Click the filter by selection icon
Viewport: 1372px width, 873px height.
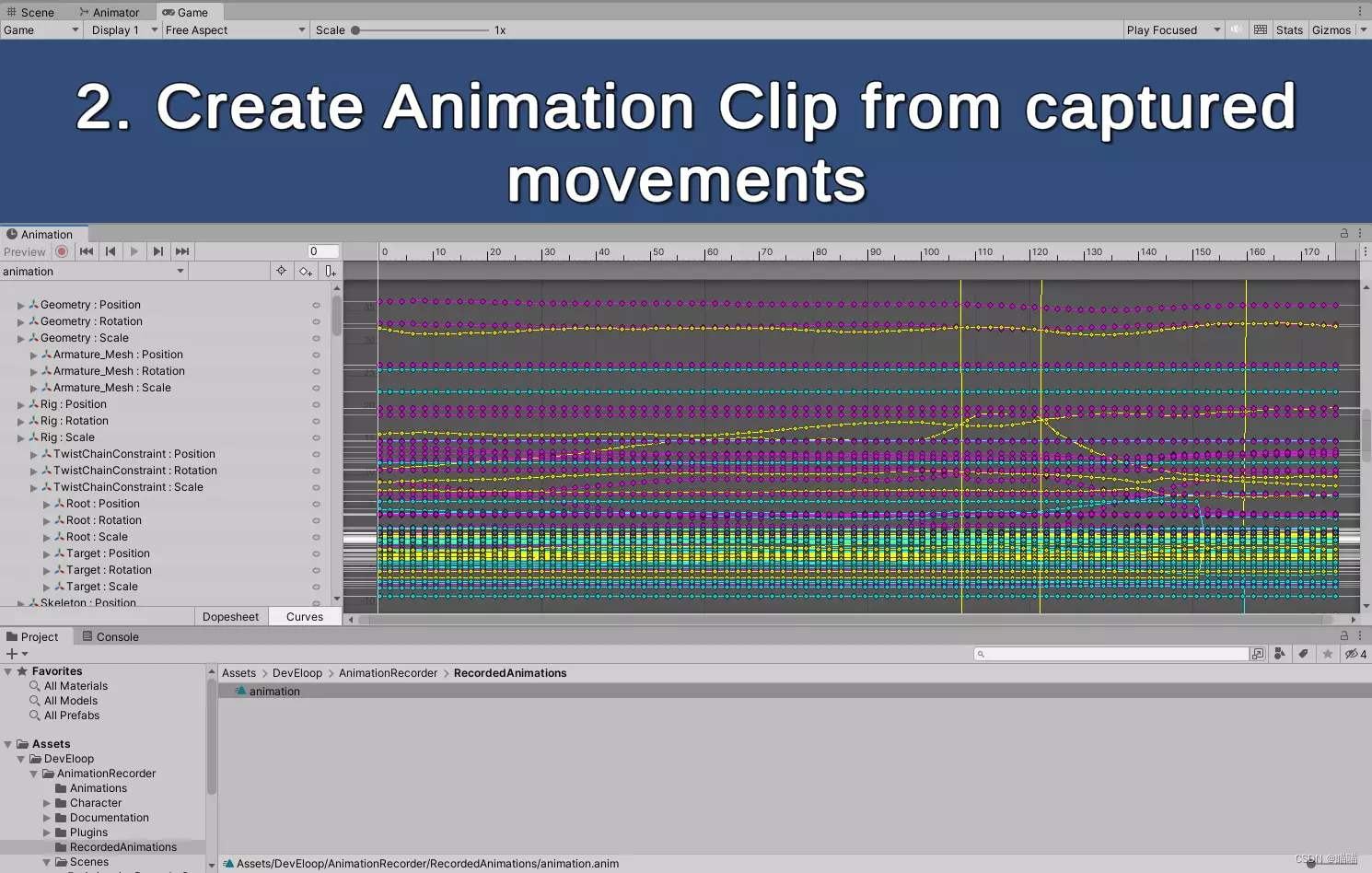282,271
